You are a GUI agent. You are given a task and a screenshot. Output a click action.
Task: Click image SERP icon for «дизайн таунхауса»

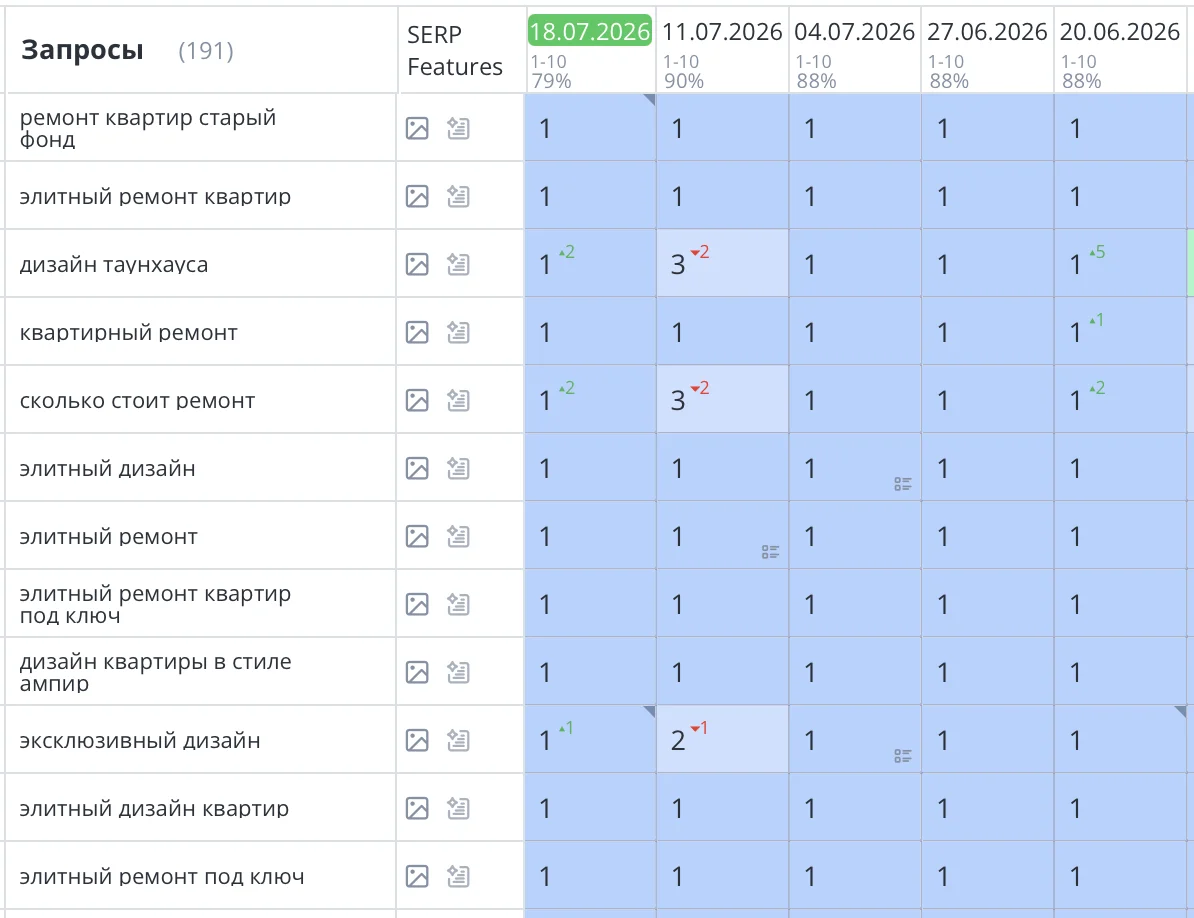tap(417, 264)
